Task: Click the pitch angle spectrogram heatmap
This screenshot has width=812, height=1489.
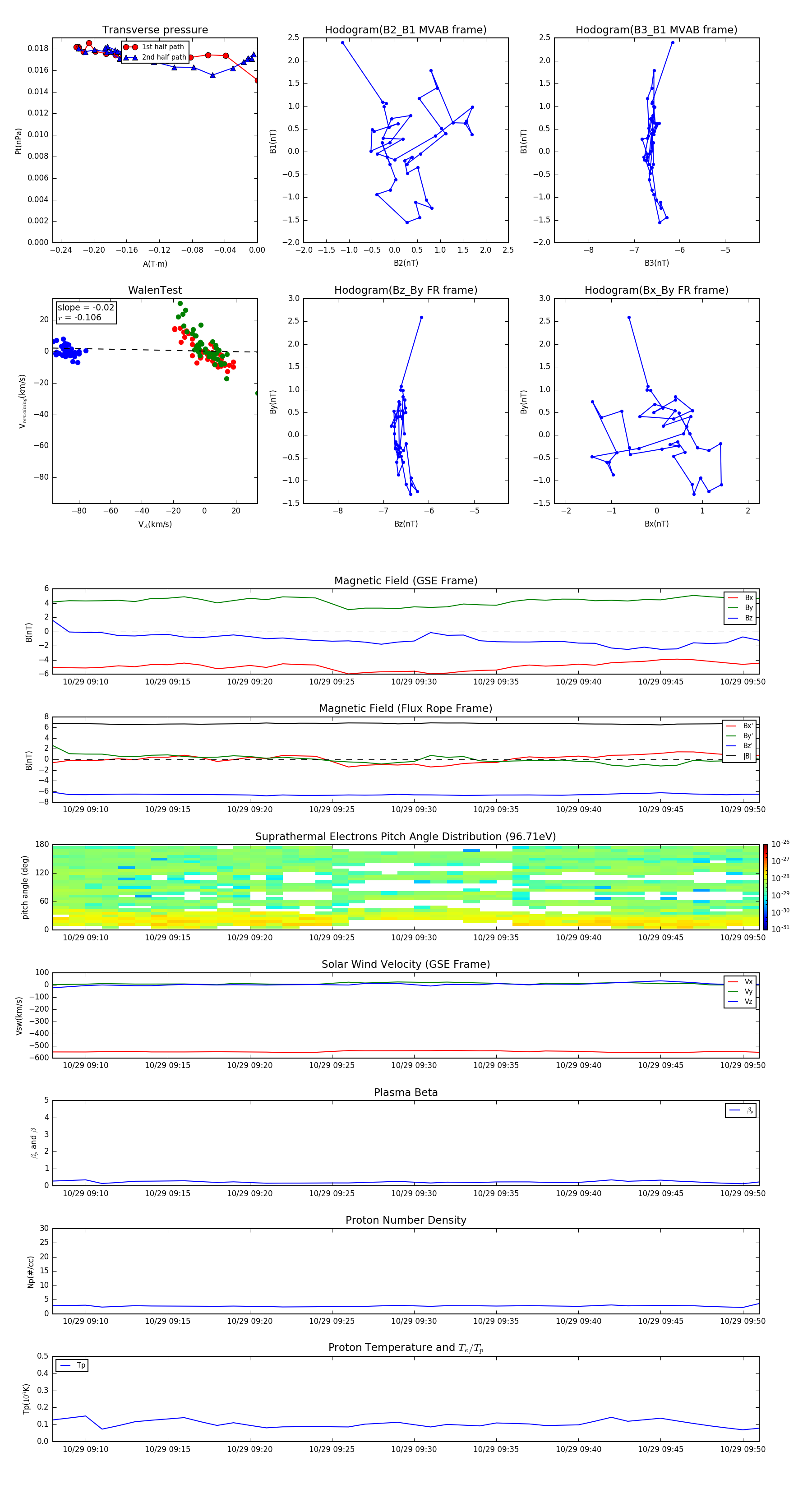Action: 406,887
